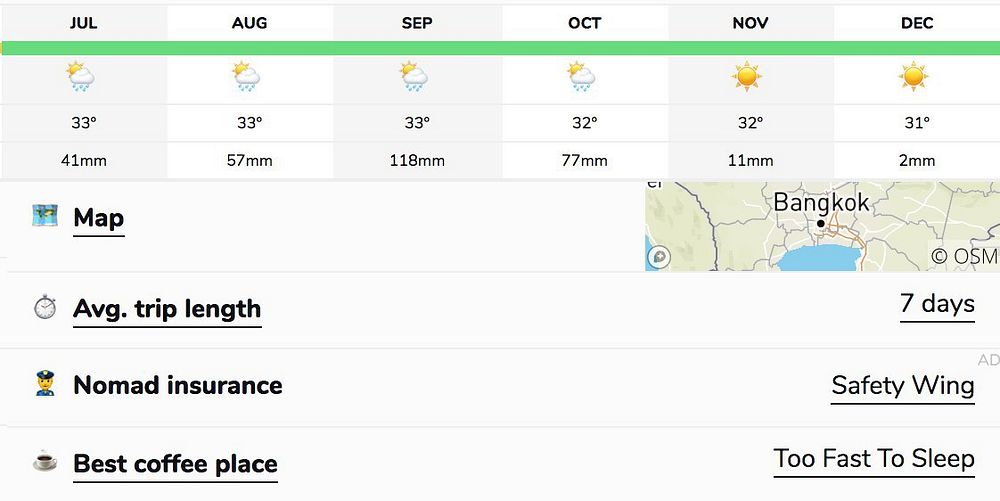Click the November sunny weather icon
The width and height of the screenshot is (1000, 501).
click(747, 77)
